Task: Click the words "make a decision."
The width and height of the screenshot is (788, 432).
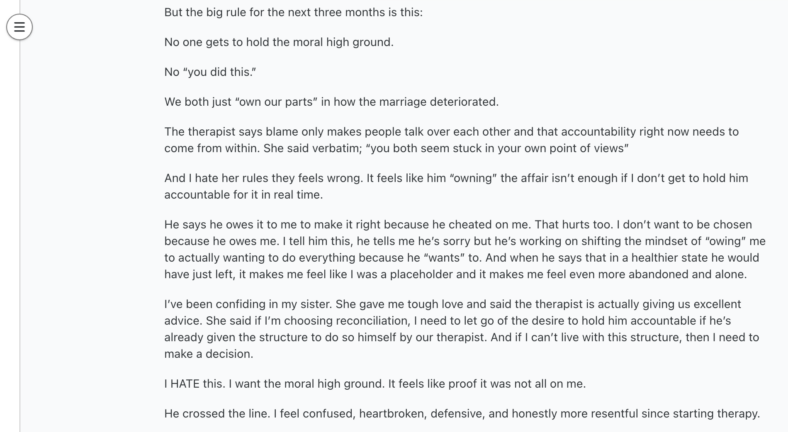Action: tap(209, 354)
